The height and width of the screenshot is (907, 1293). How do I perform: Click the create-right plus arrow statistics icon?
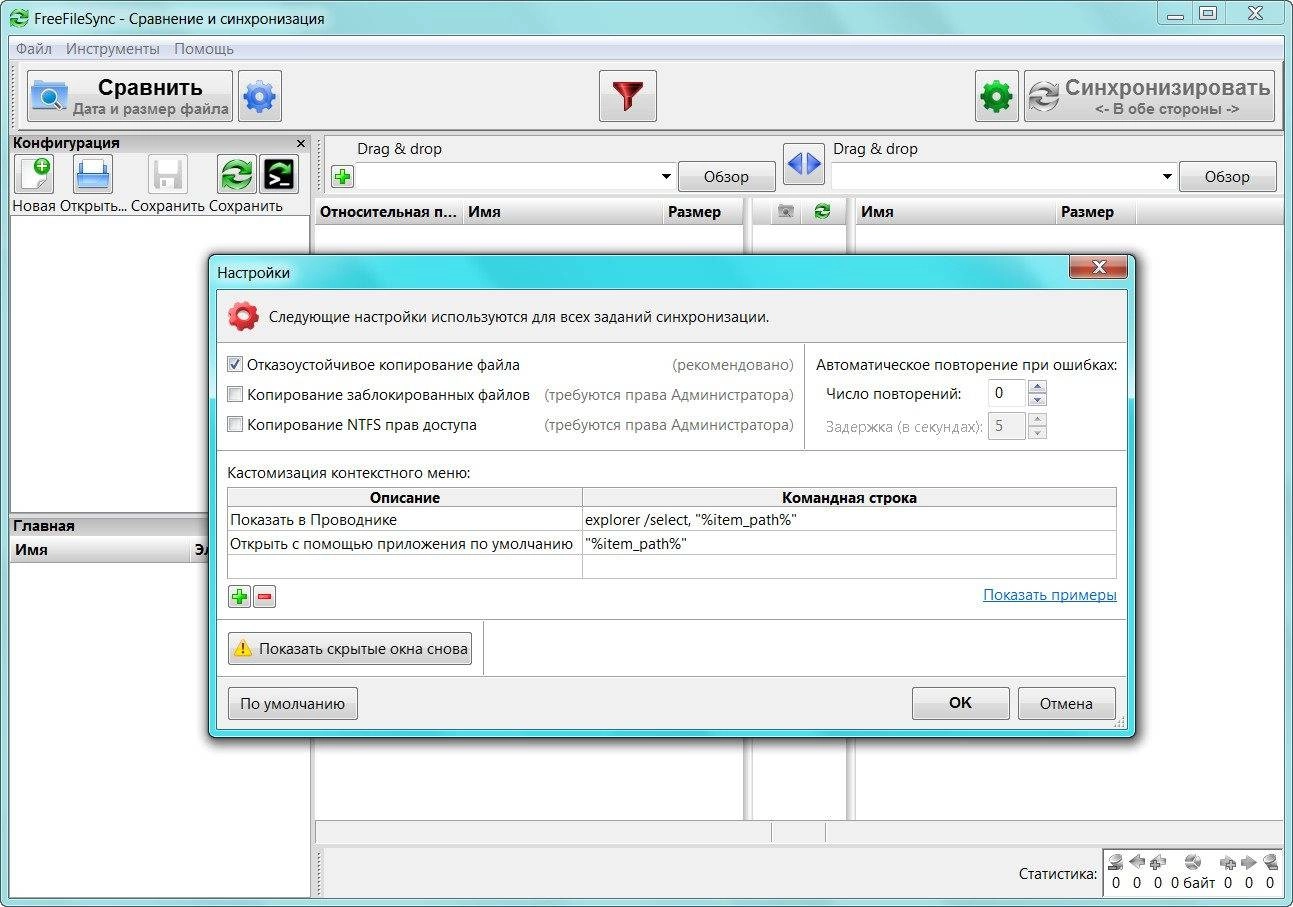pyautogui.click(x=1228, y=862)
